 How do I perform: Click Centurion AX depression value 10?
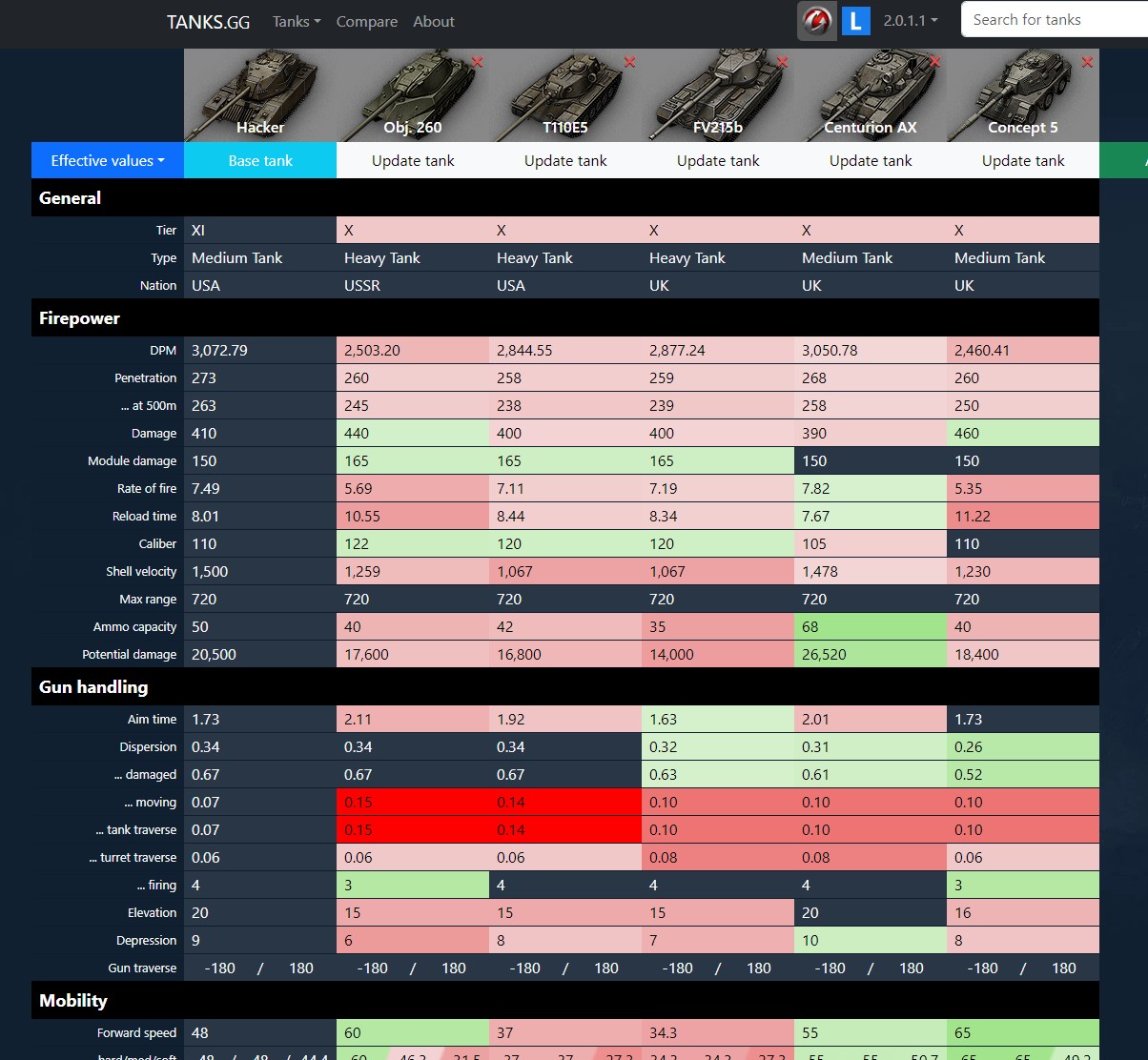pos(871,940)
